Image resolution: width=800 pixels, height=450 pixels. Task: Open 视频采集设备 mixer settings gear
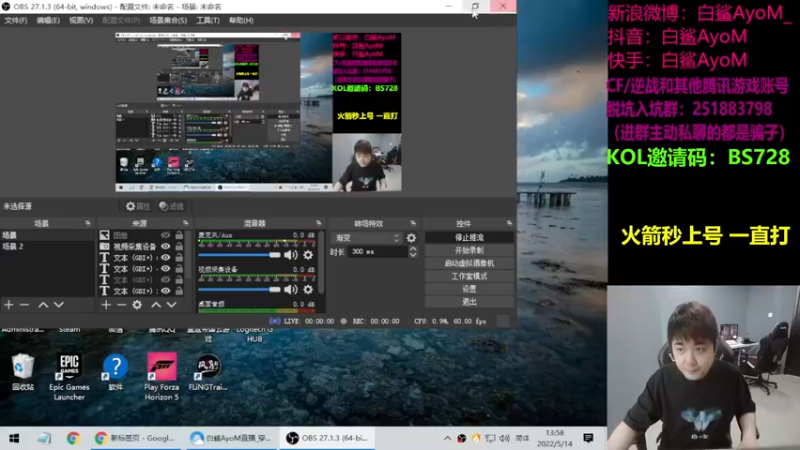pos(308,290)
